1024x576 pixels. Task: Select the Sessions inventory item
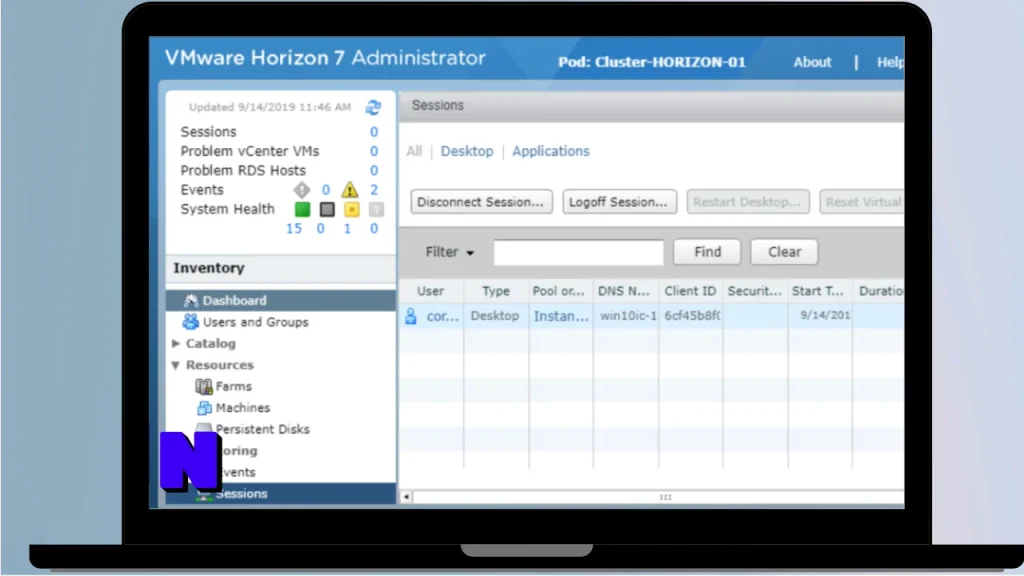pos(281,494)
